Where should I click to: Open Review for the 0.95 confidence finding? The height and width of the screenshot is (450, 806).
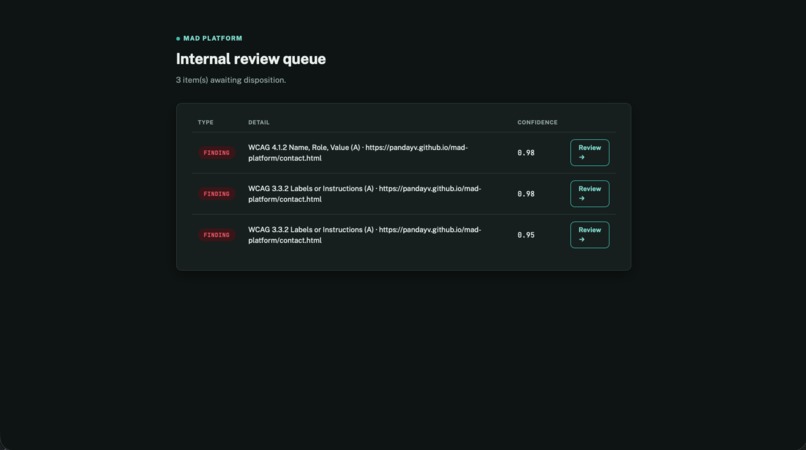[x=590, y=235]
